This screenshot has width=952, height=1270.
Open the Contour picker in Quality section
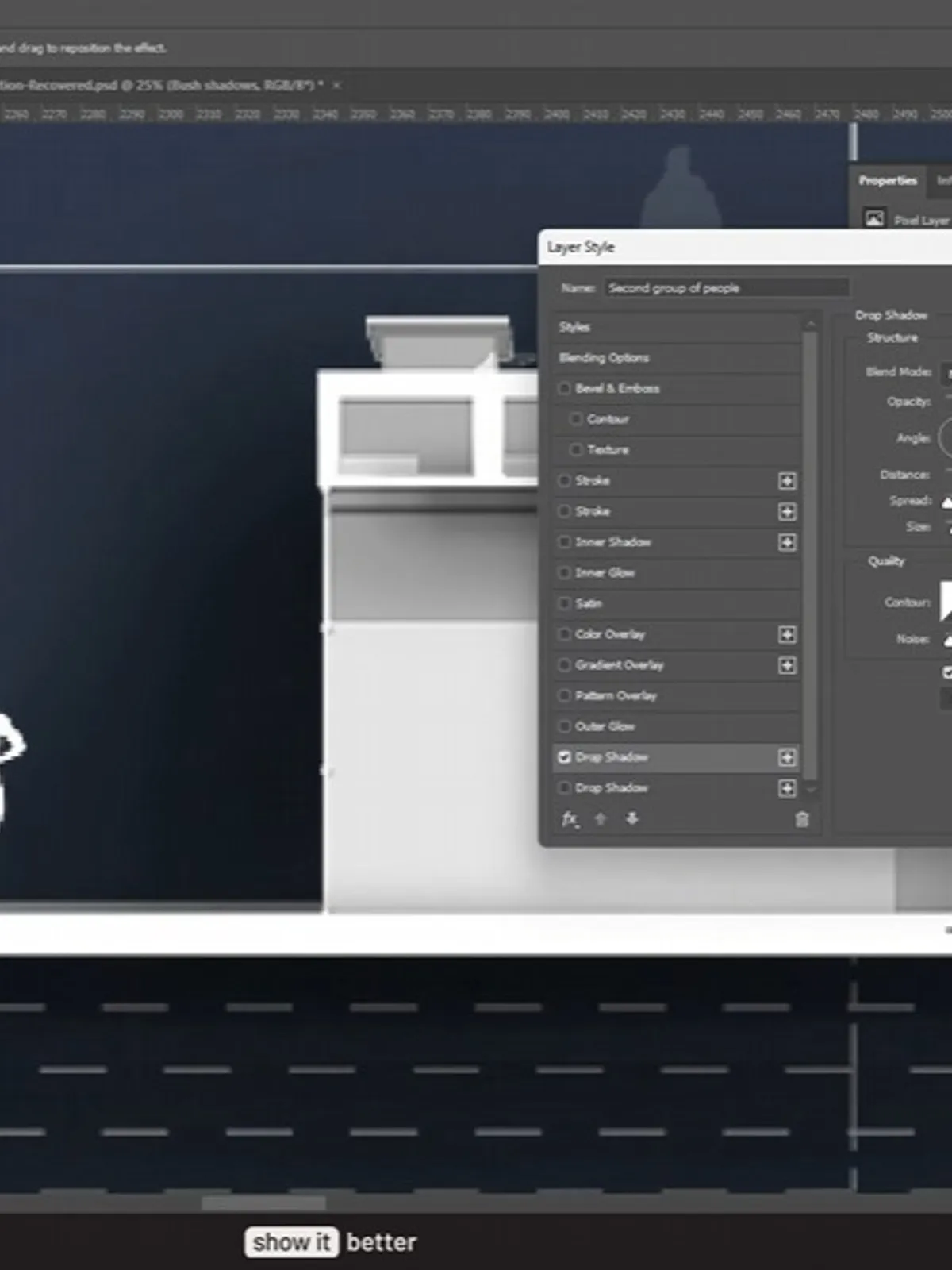pos(946,601)
